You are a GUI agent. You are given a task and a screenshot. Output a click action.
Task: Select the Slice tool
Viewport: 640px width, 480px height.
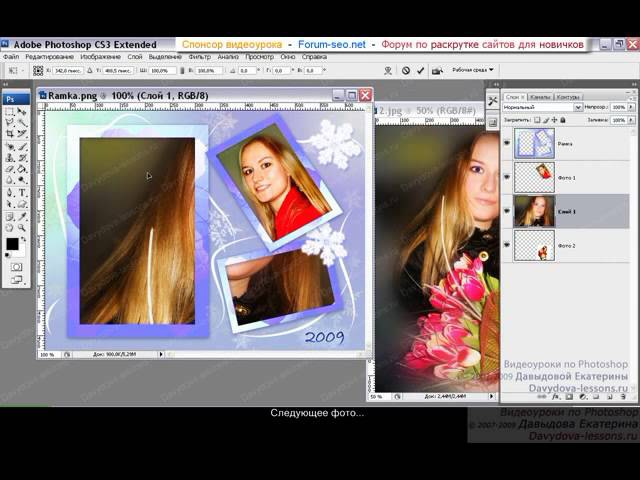click(22, 133)
